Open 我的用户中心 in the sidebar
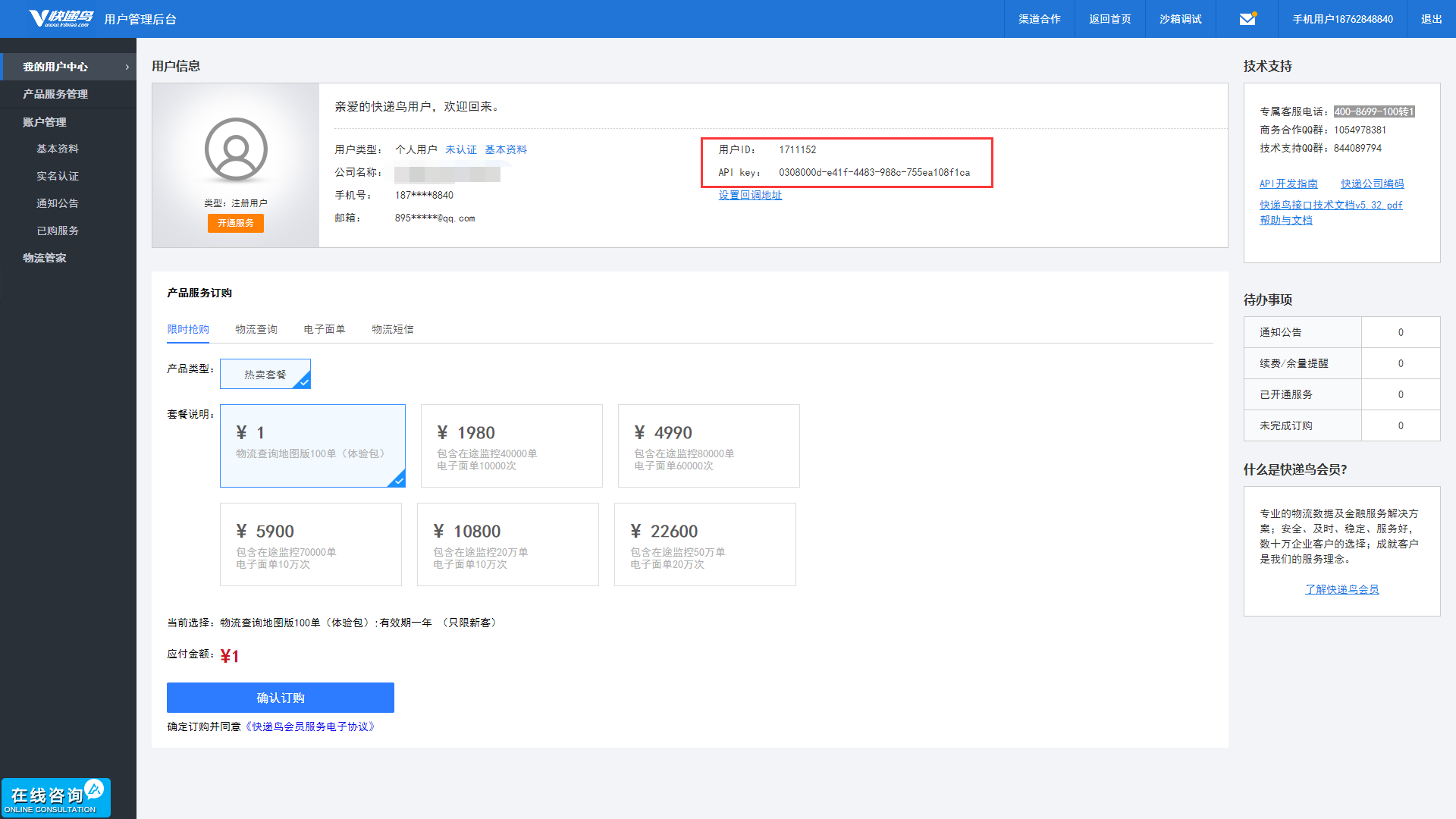Viewport: 1456px width, 819px height. point(68,67)
